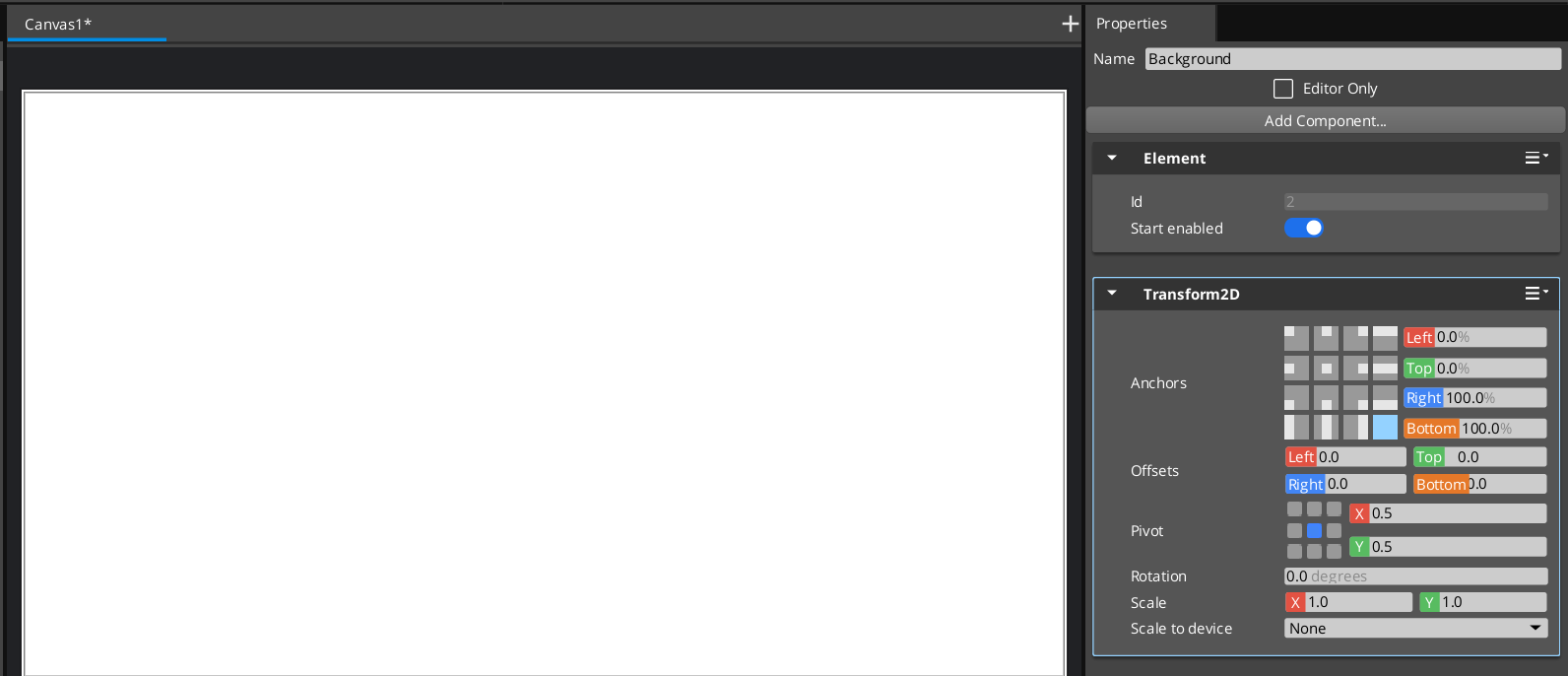Click the Rotation degrees field
Image resolution: width=1568 pixels, height=676 pixels.
point(1415,576)
